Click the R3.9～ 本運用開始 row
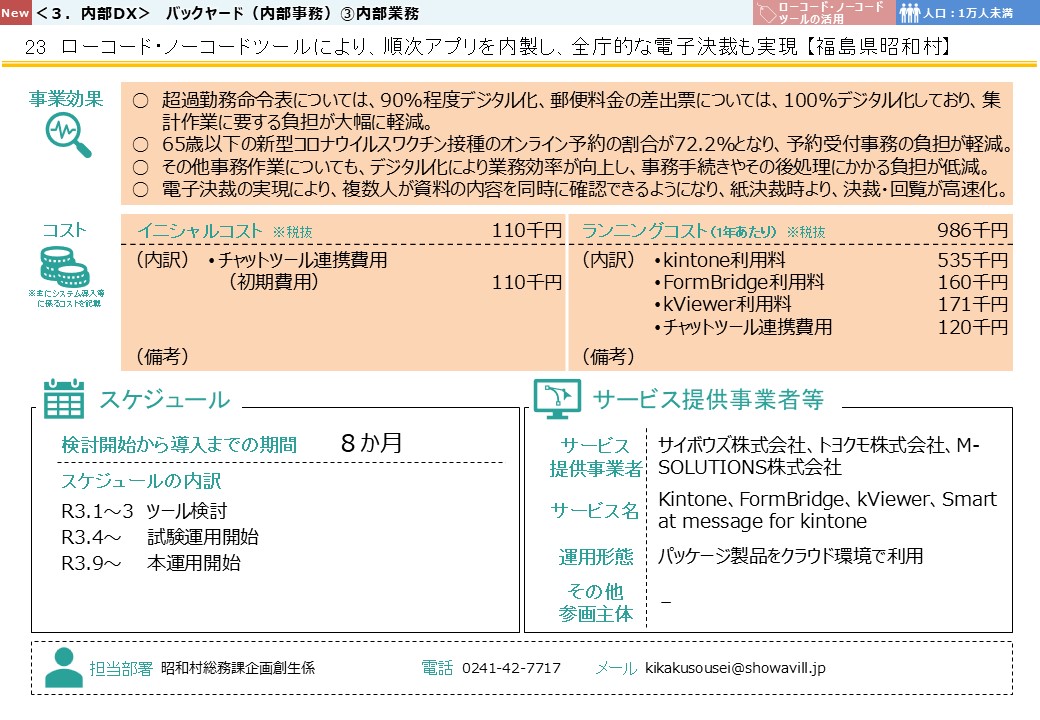This screenshot has width=1040, height=720. pos(151,563)
